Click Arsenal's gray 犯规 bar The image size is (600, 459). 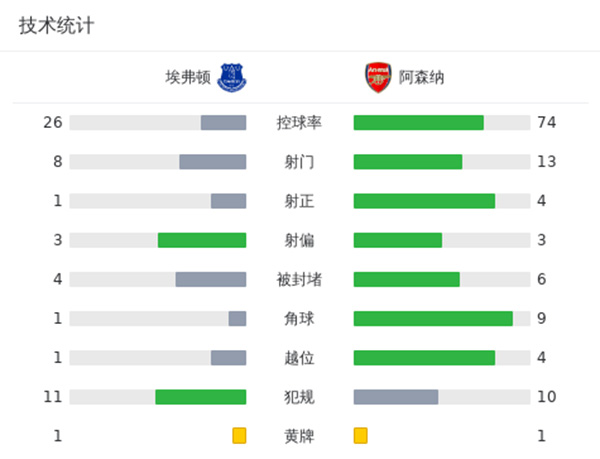click(396, 397)
